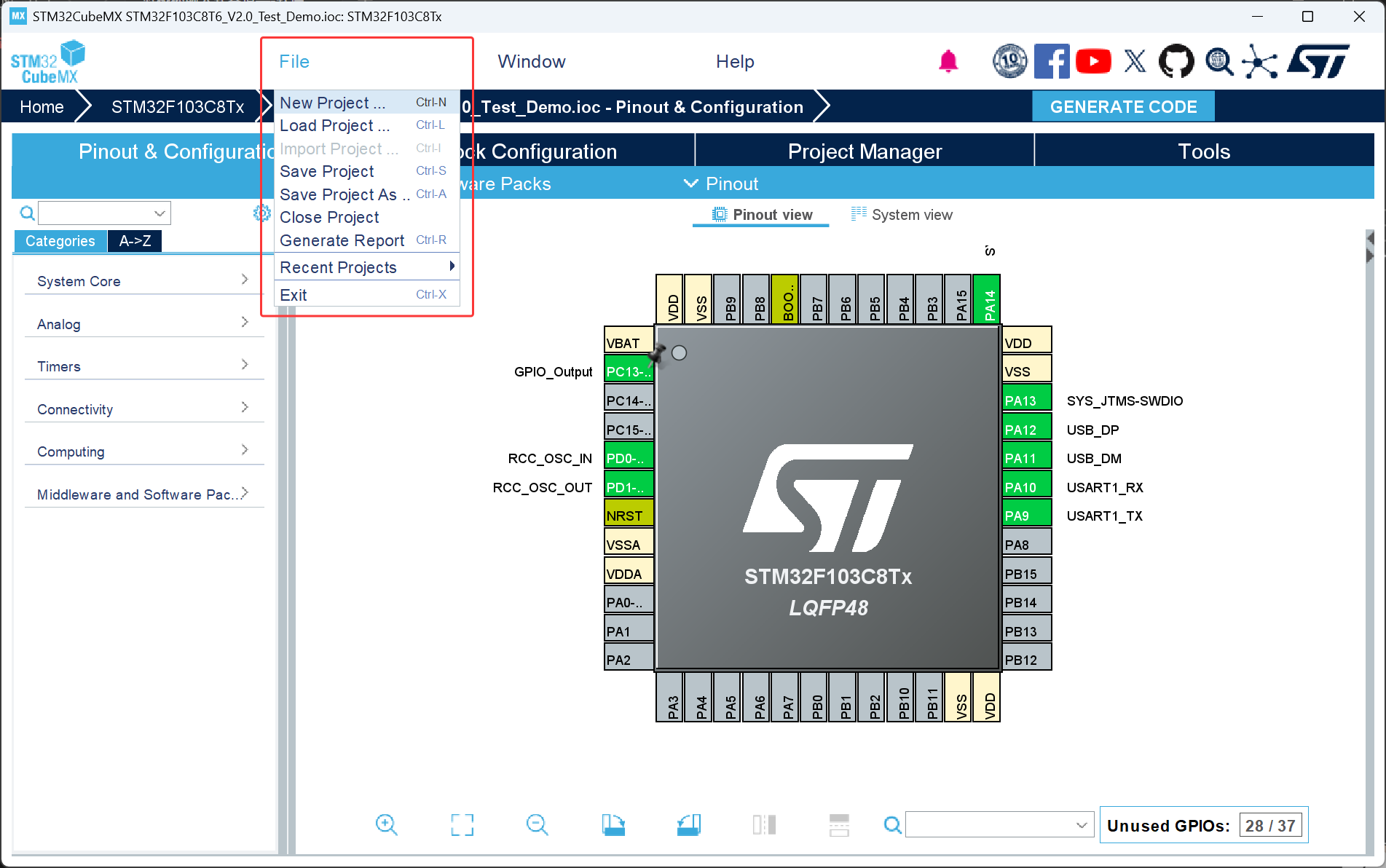Screen dimensions: 1386x868
Task: Expand the Pinout dropdown menu
Action: click(721, 184)
